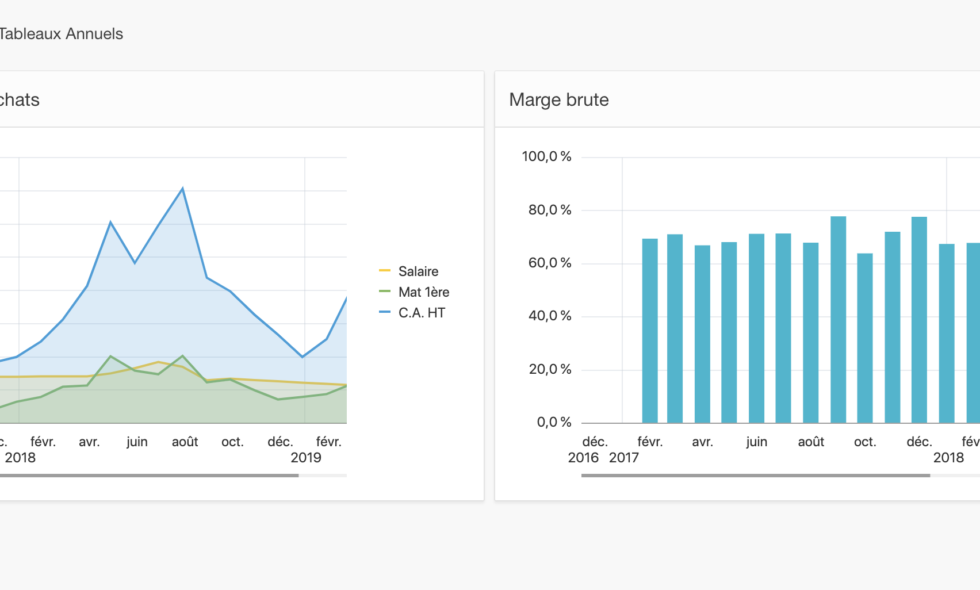980x590 pixels.
Task: Click the Mat 1ère peak at mai 2018
Action: coord(110,356)
